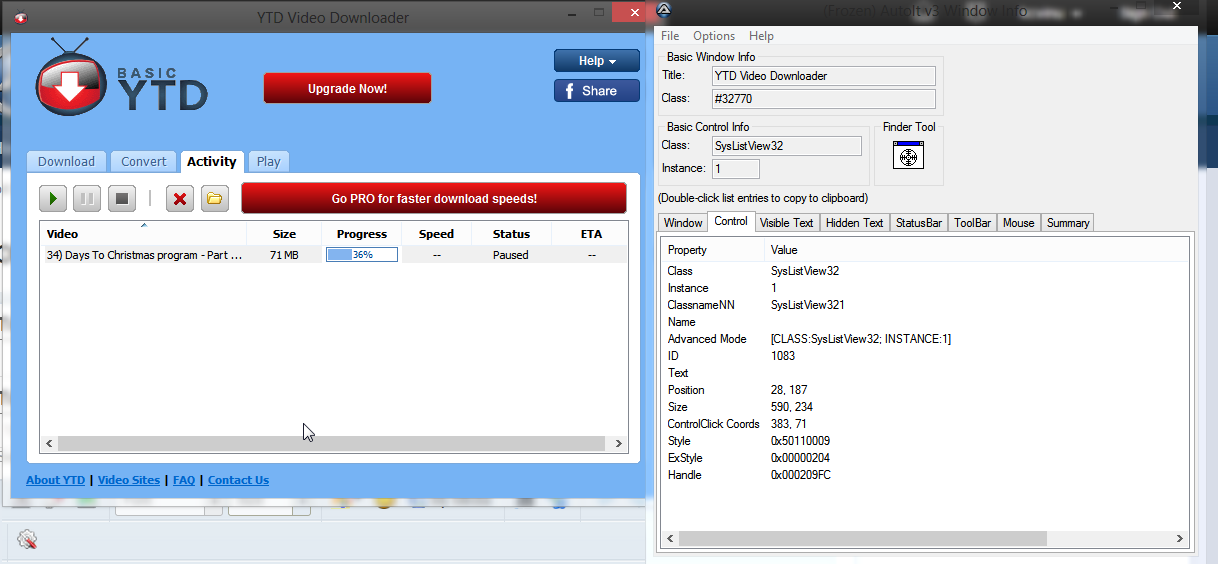Click right arrow of YTD list scrollbar
Image resolution: width=1218 pixels, height=564 pixels.
click(620, 443)
